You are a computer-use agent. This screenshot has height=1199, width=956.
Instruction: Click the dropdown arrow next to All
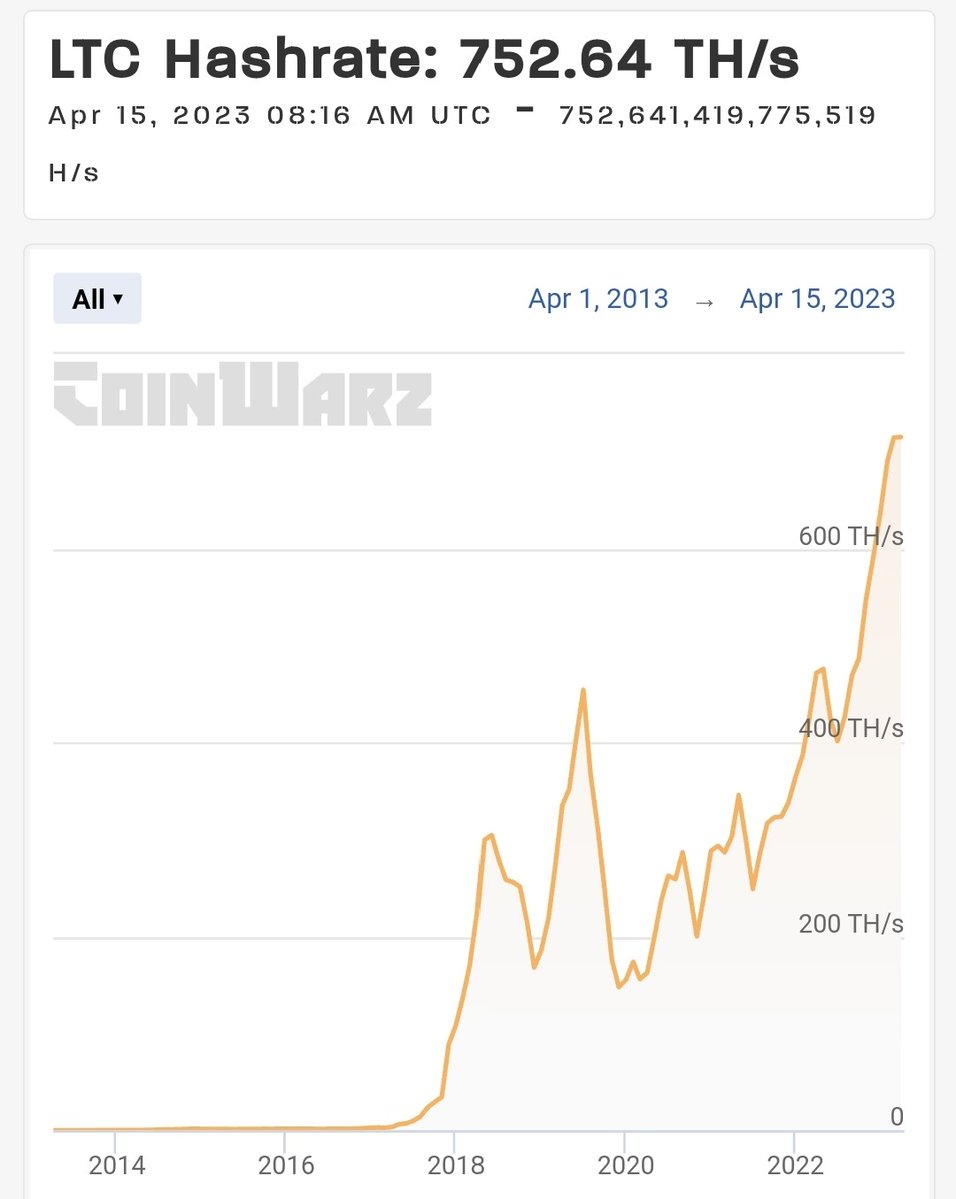pyautogui.click(x=118, y=299)
